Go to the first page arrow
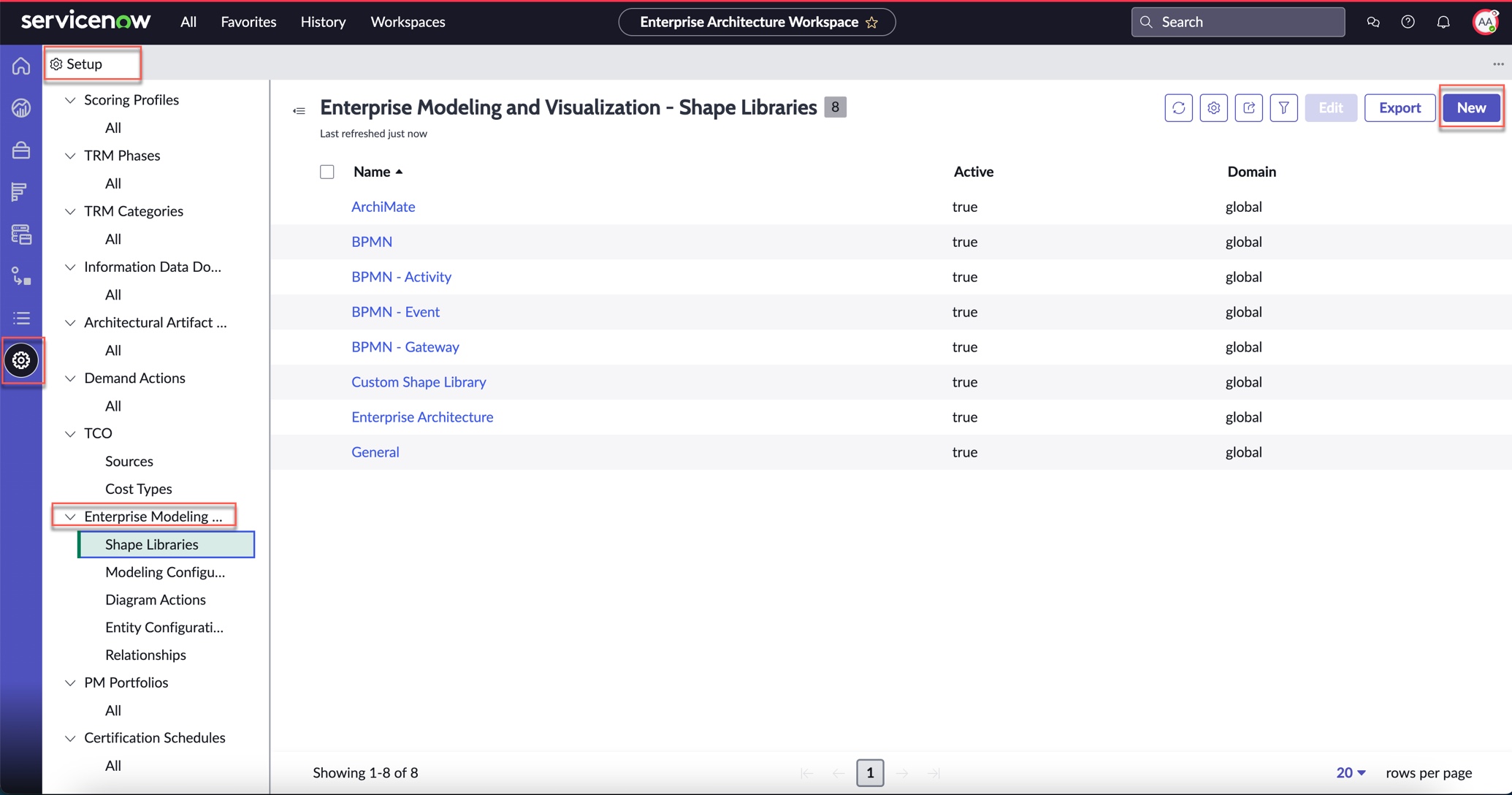1512x795 pixels. [x=806, y=773]
